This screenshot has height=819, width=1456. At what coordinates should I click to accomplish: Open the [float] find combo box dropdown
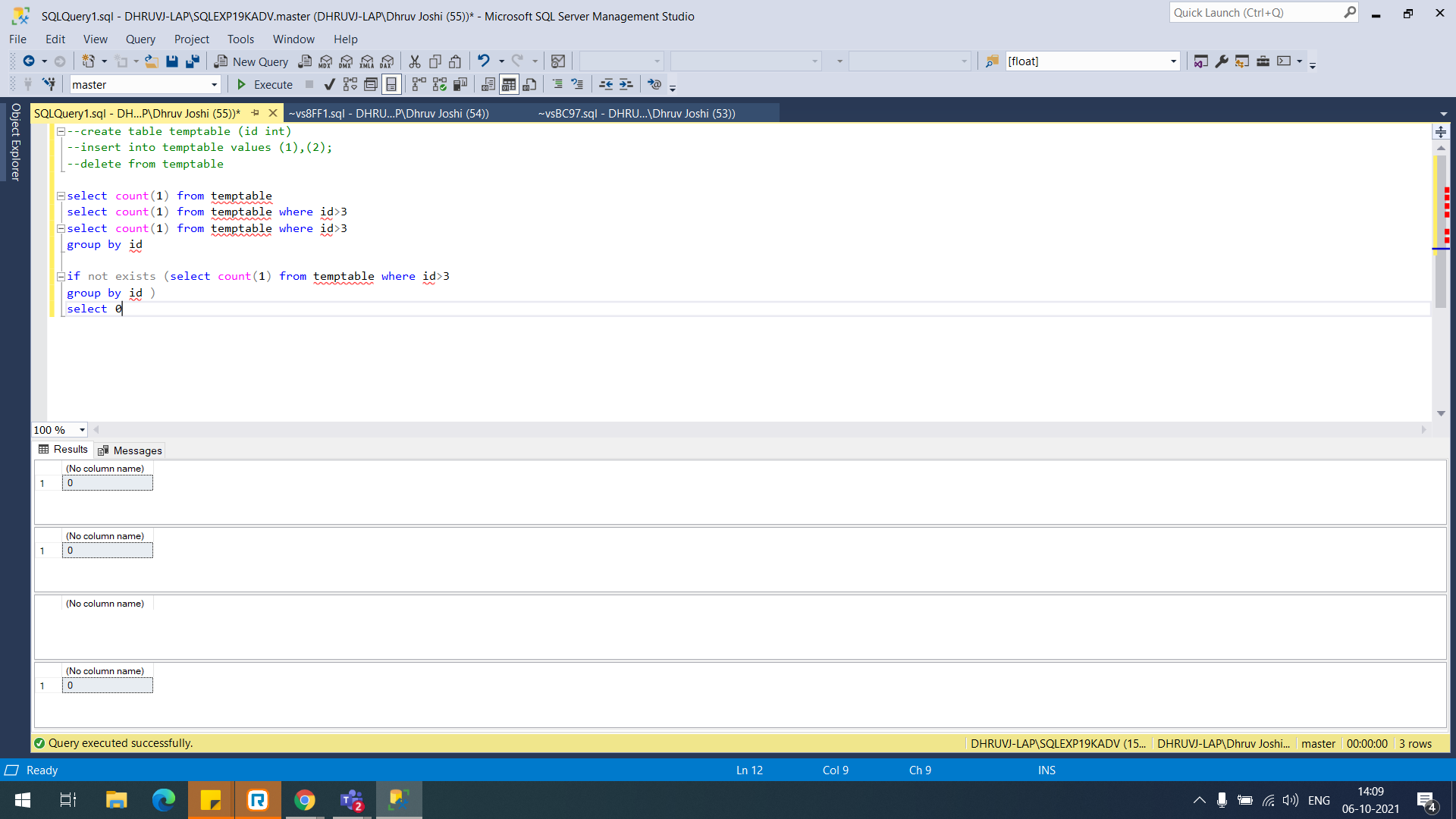[1173, 61]
